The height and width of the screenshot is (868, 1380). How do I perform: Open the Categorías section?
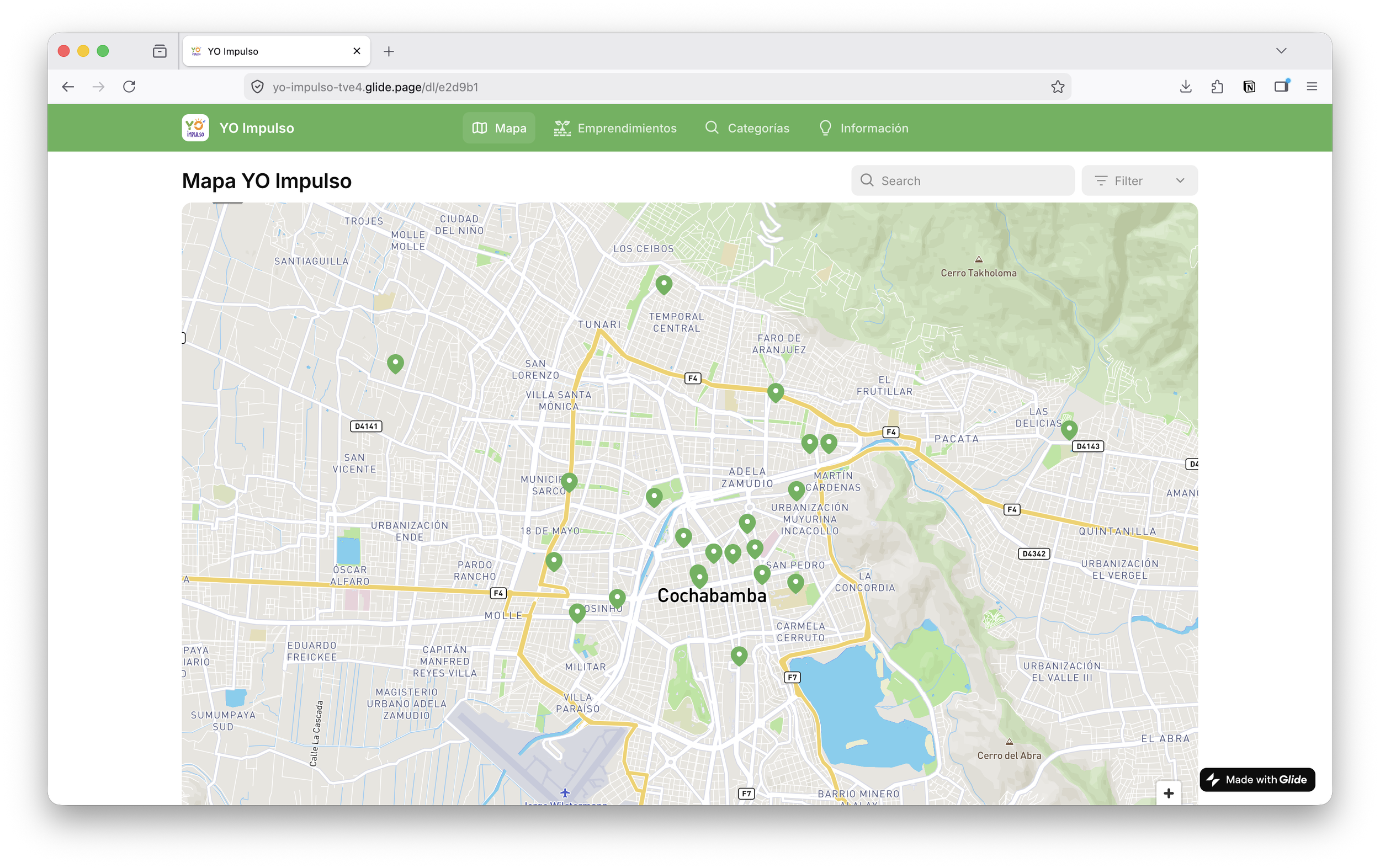tap(747, 128)
